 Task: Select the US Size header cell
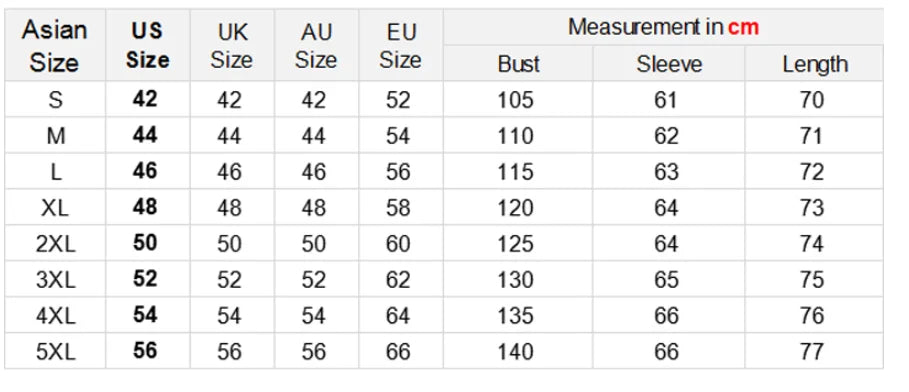click(x=147, y=45)
